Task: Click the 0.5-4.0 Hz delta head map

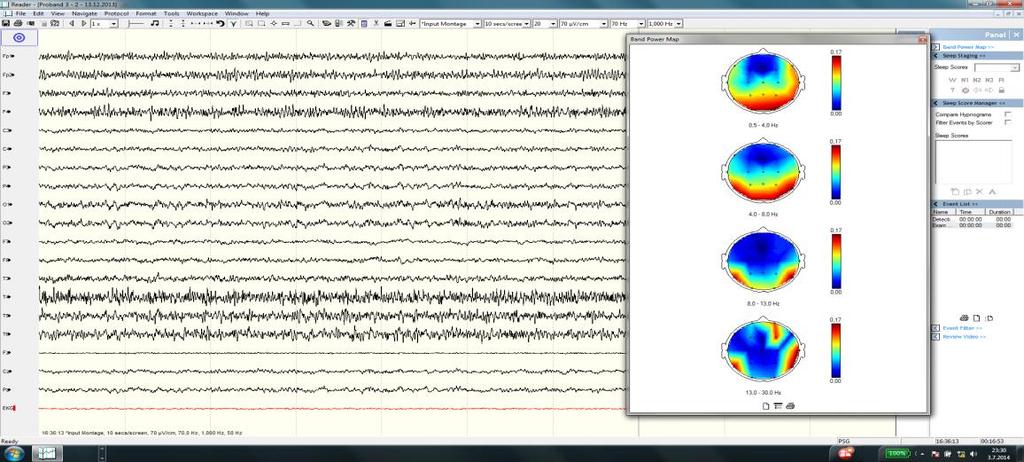Action: (x=761, y=81)
